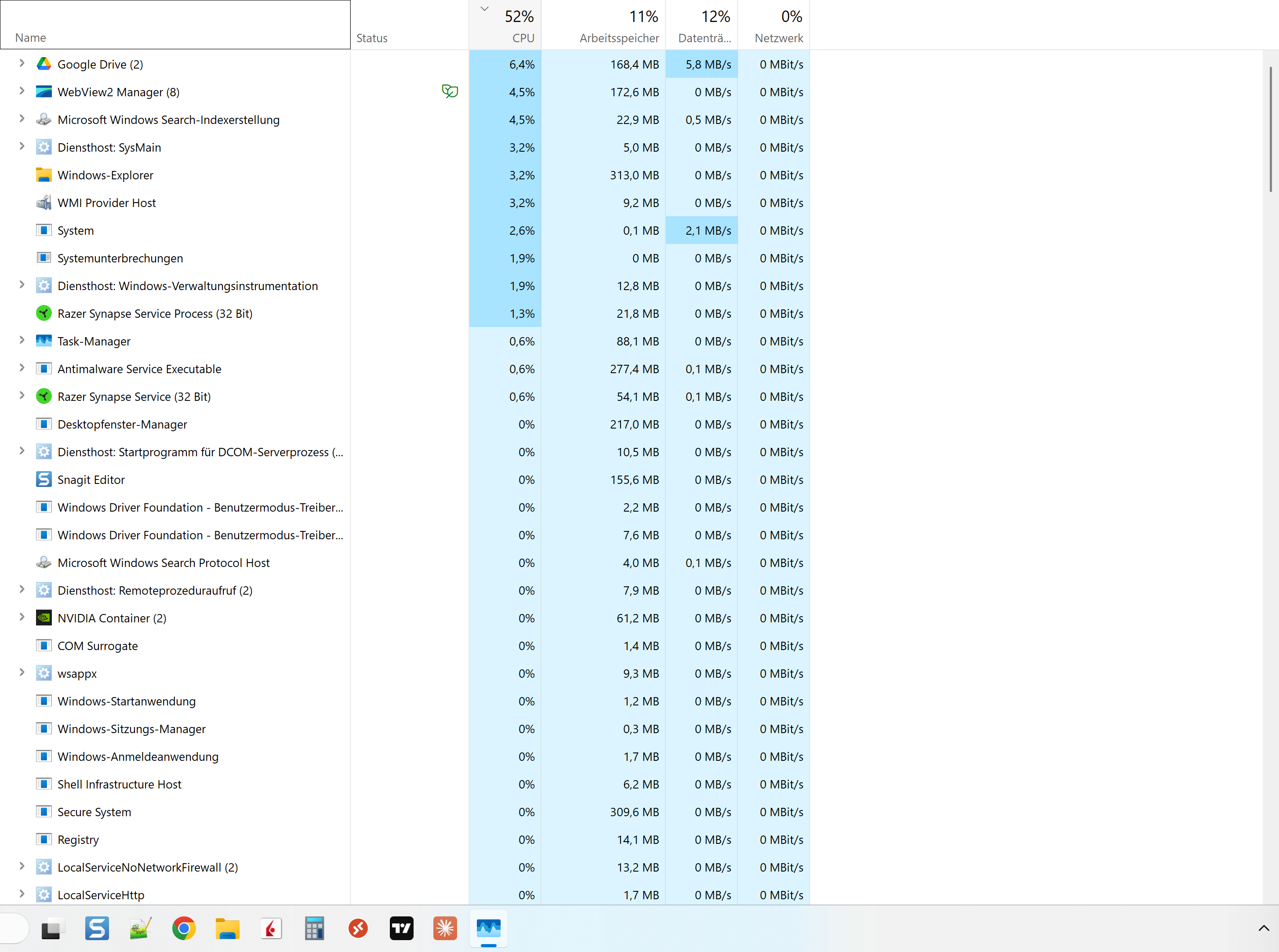
Task: Expand the Google Drive process group
Action: pos(22,63)
